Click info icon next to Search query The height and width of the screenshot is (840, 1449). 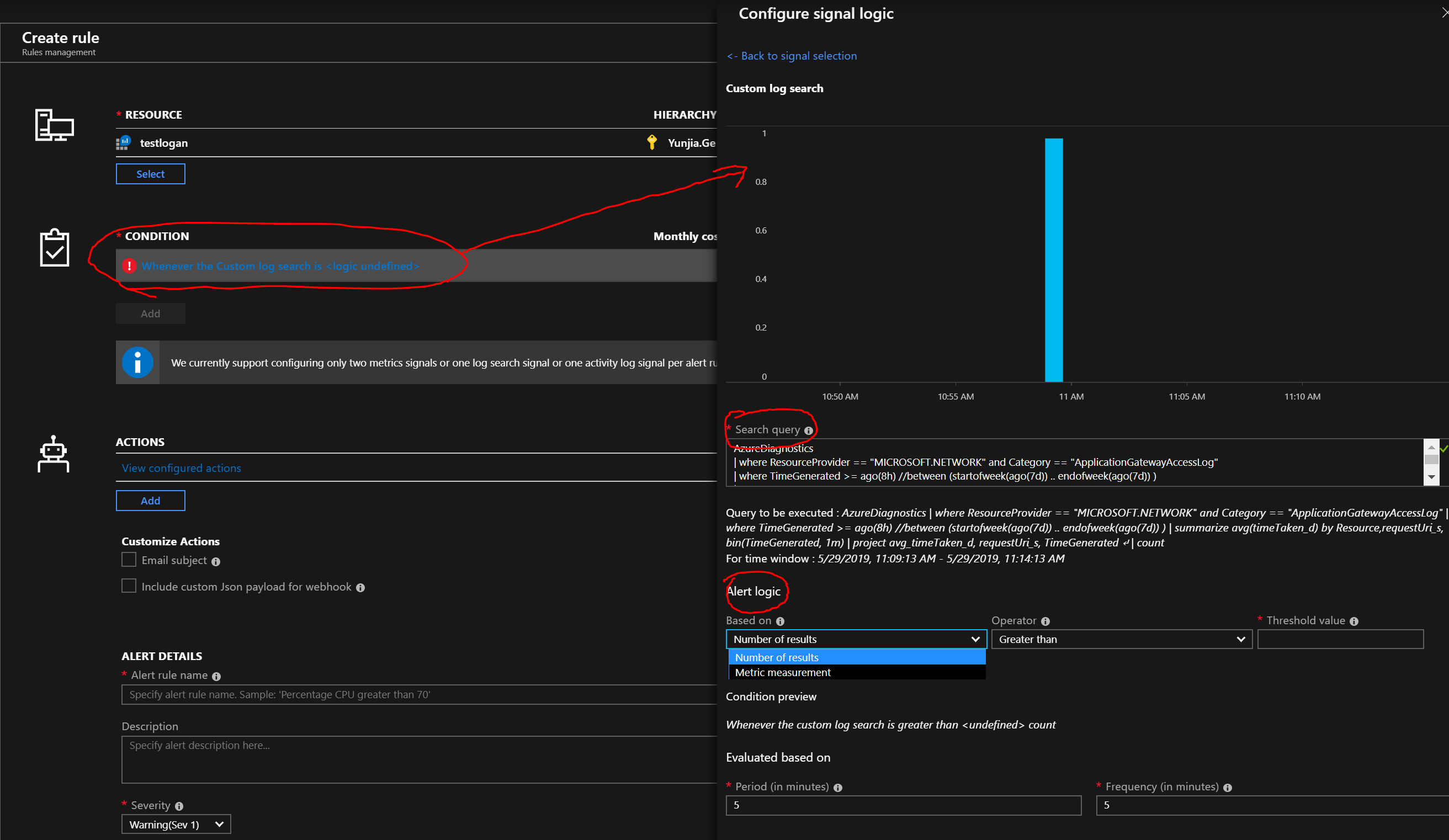pyautogui.click(x=809, y=430)
